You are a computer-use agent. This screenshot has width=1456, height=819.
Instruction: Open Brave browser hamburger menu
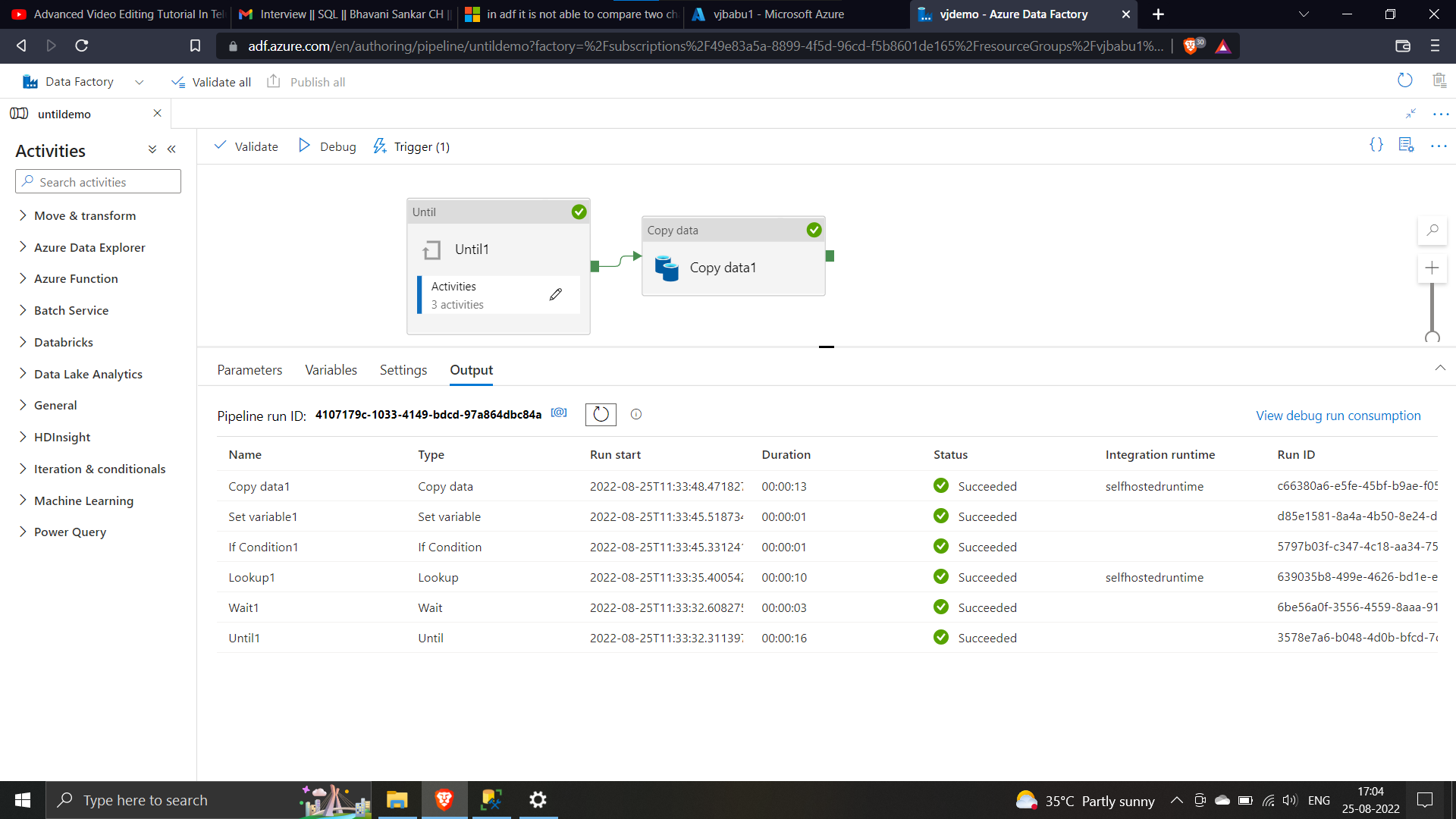coord(1435,45)
